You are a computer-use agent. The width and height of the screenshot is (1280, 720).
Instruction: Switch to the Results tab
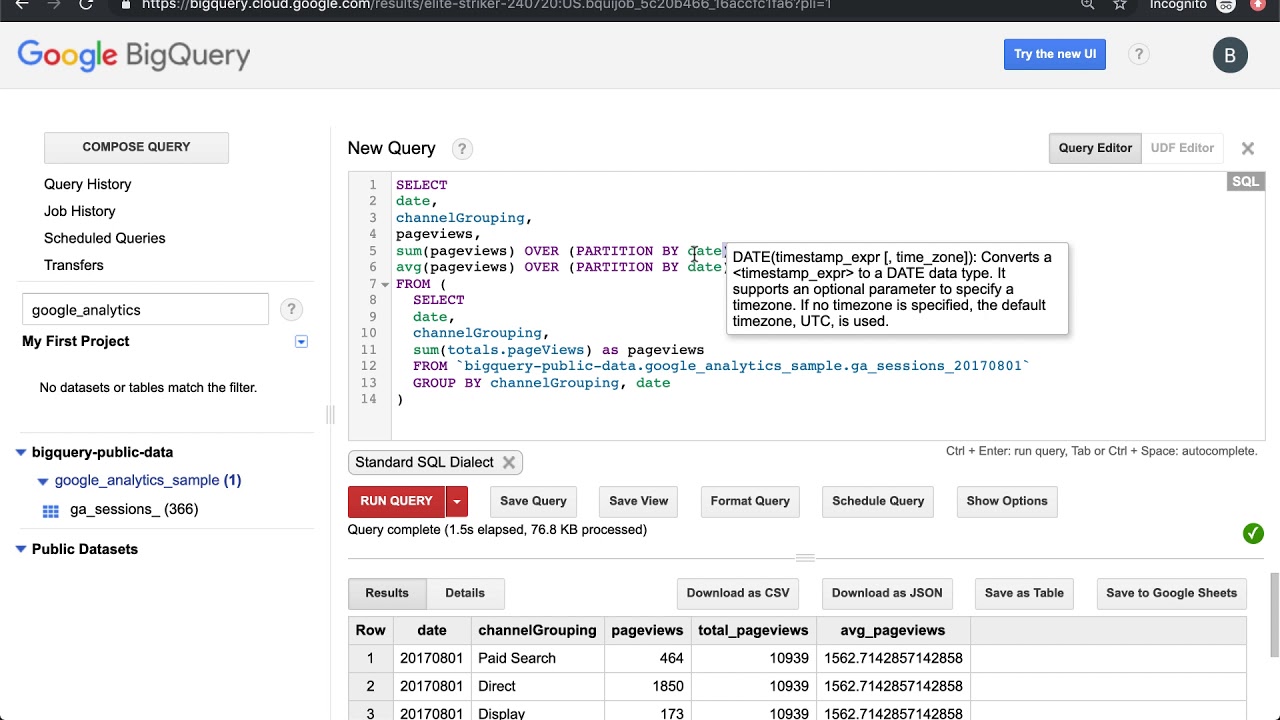[x=387, y=593]
